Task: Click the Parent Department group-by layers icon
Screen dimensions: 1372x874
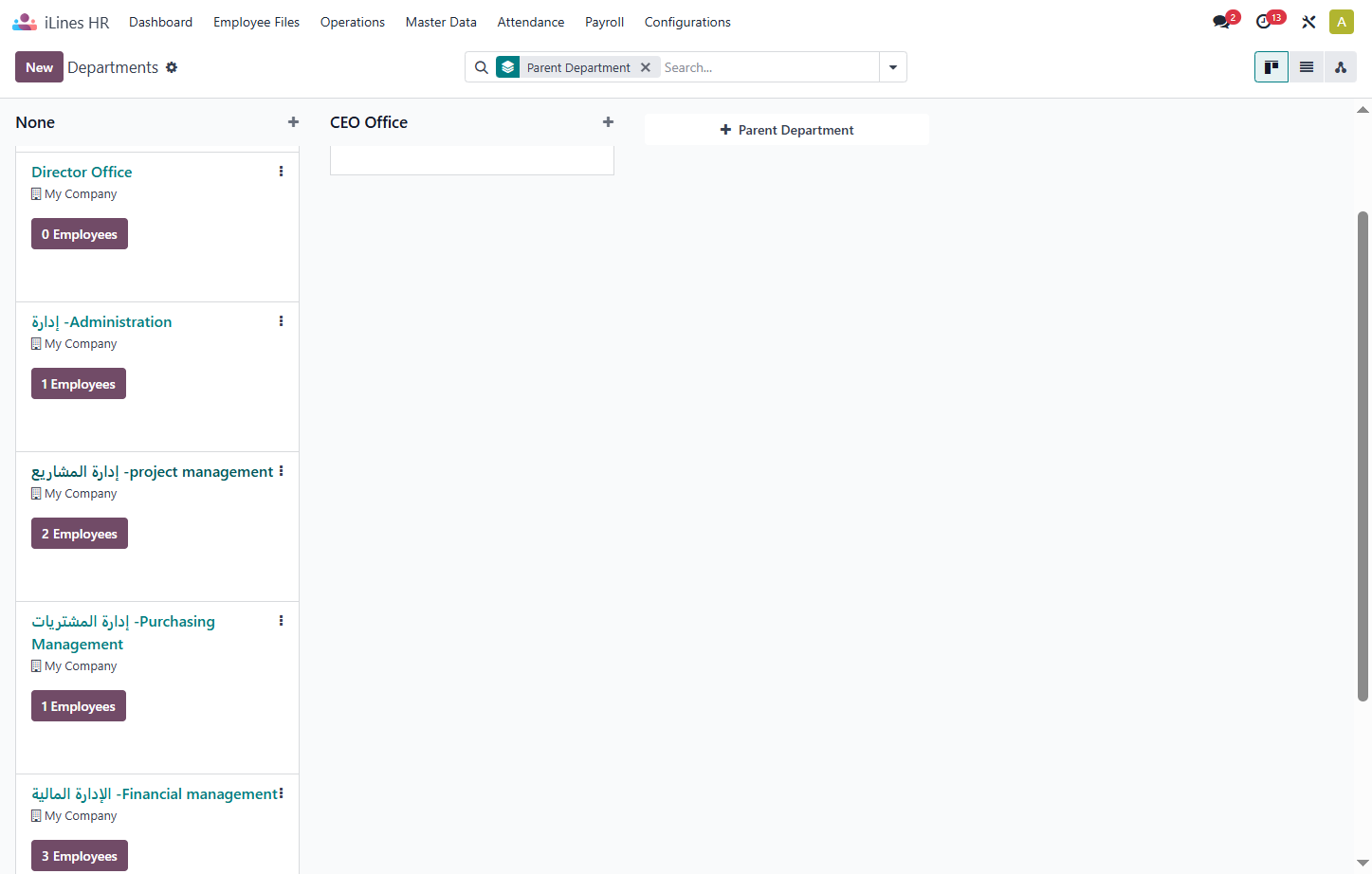Action: [508, 67]
